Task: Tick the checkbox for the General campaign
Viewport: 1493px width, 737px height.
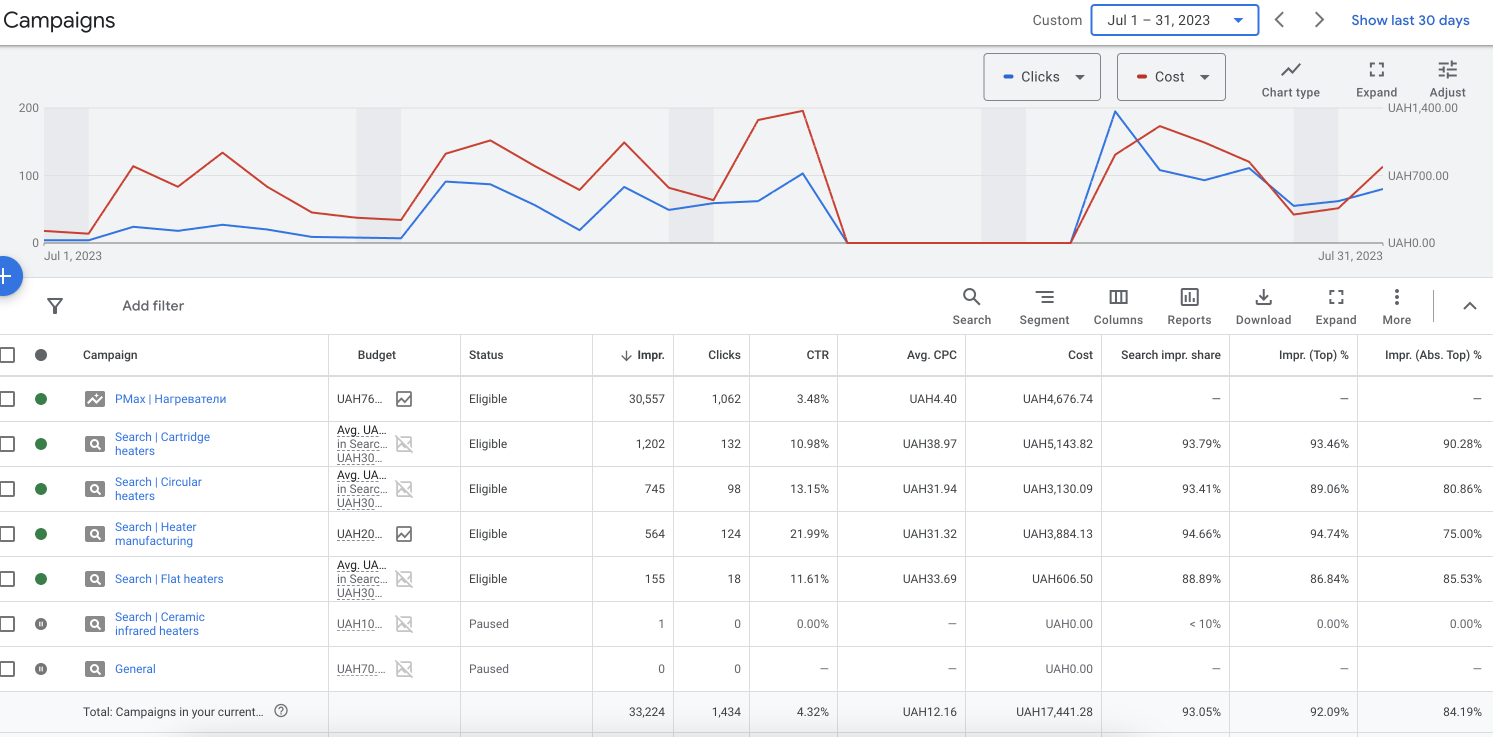Action: pyautogui.click(x=8, y=669)
